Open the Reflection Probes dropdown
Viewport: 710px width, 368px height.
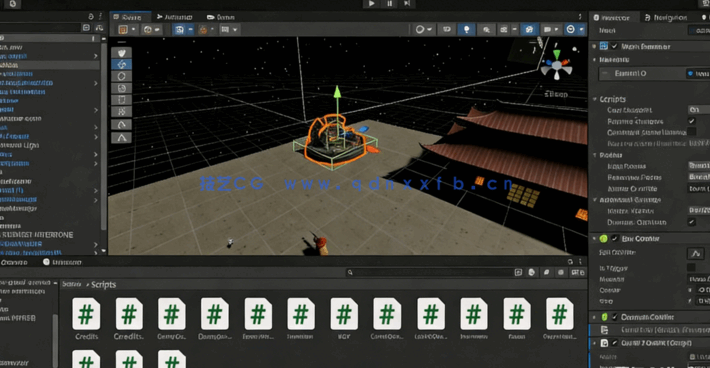pyautogui.click(x=699, y=177)
